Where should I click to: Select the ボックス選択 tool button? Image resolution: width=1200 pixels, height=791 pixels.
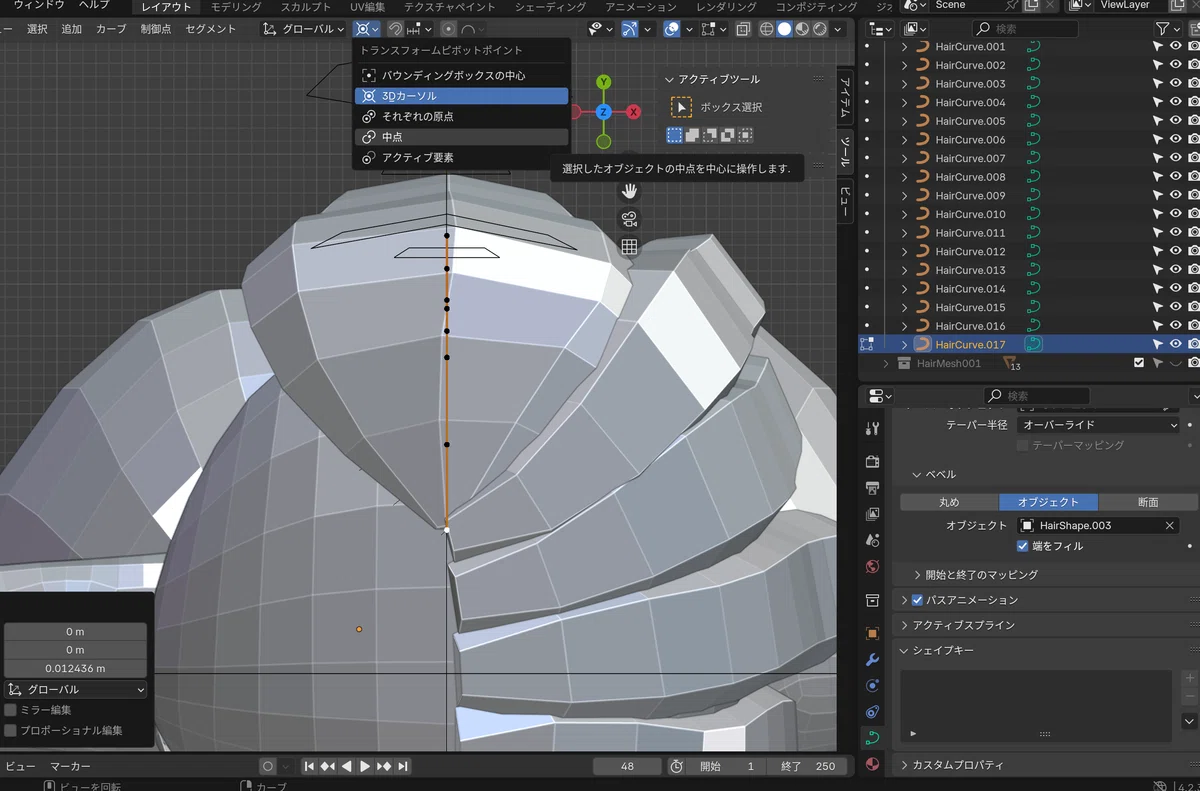681,107
